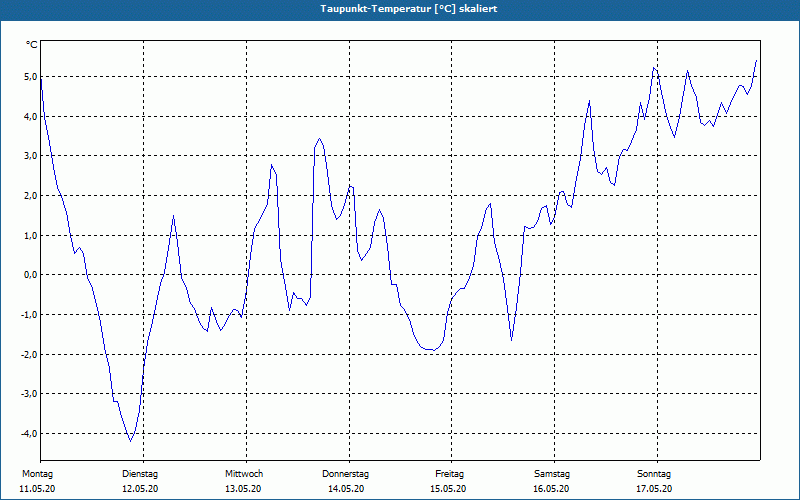Image resolution: width=800 pixels, height=500 pixels.
Task: Select the Samstag day label
Action: (x=552, y=474)
